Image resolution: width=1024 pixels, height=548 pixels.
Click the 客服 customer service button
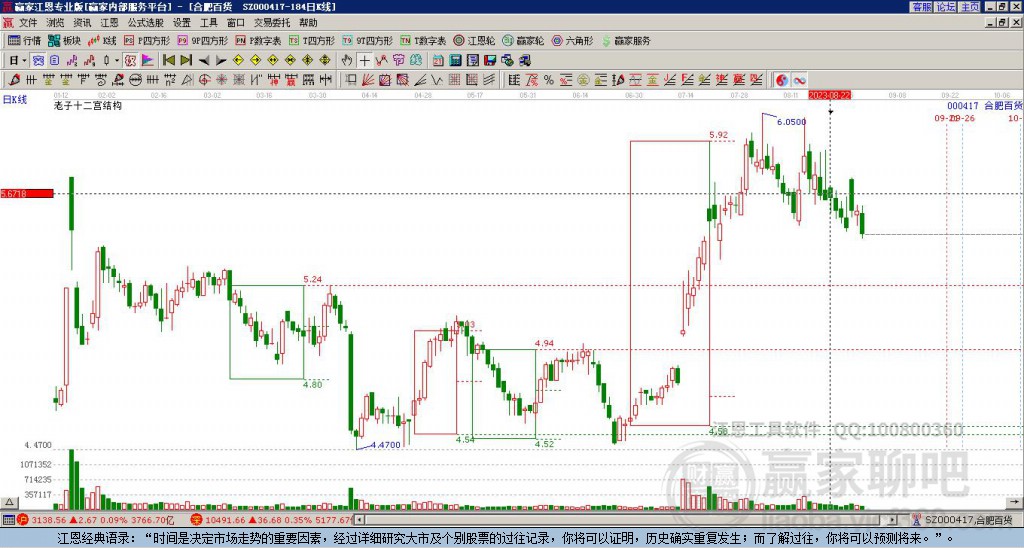[921, 7]
